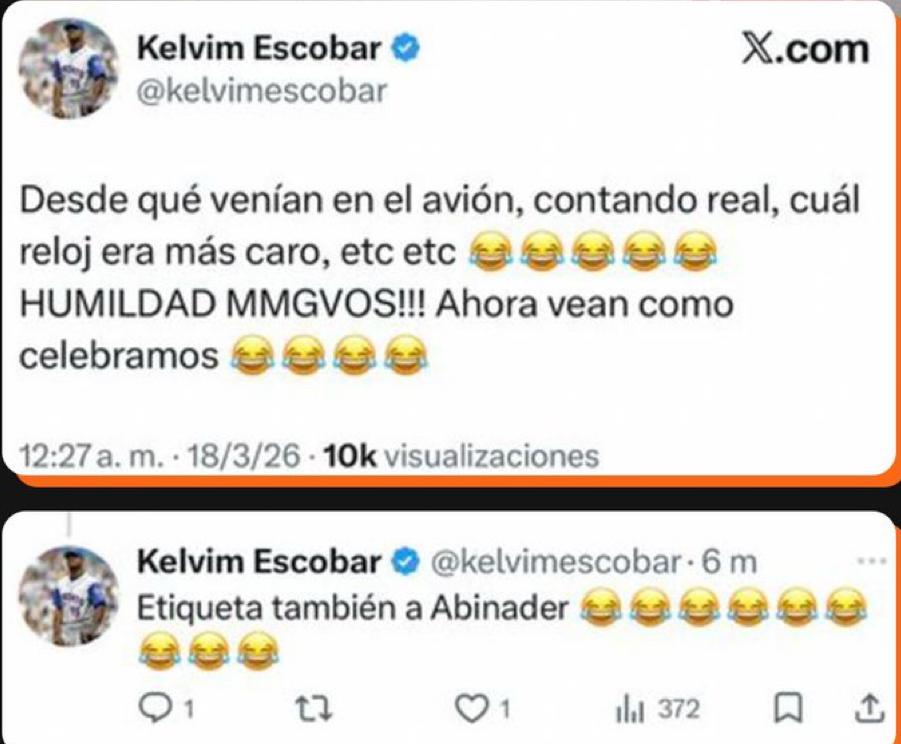Open three-dot more options on reply
The height and width of the screenshot is (744, 901).
click(871, 561)
